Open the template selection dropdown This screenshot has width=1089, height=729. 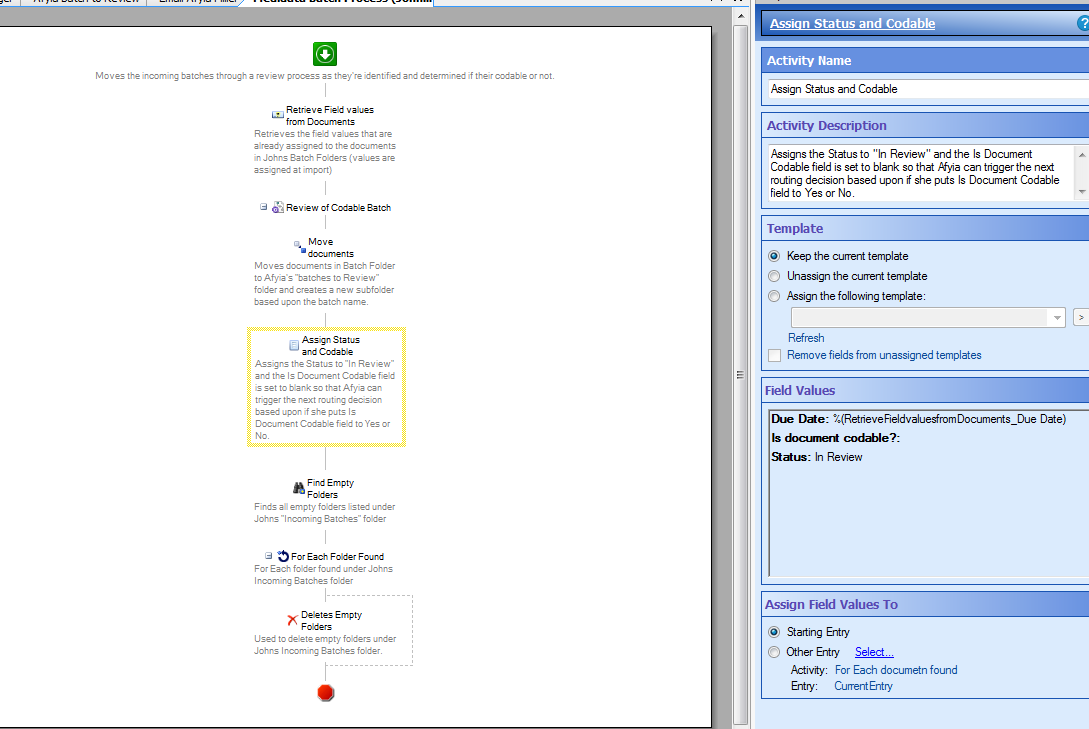coord(1056,318)
